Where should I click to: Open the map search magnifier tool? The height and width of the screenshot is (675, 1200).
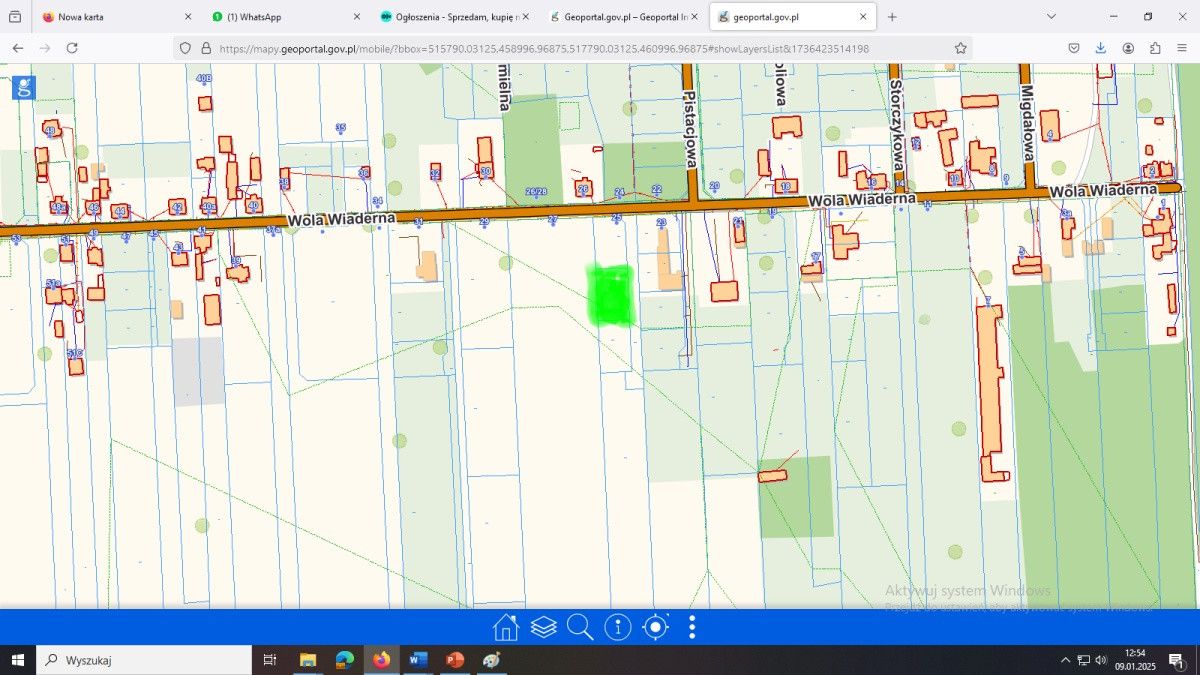tap(580, 628)
